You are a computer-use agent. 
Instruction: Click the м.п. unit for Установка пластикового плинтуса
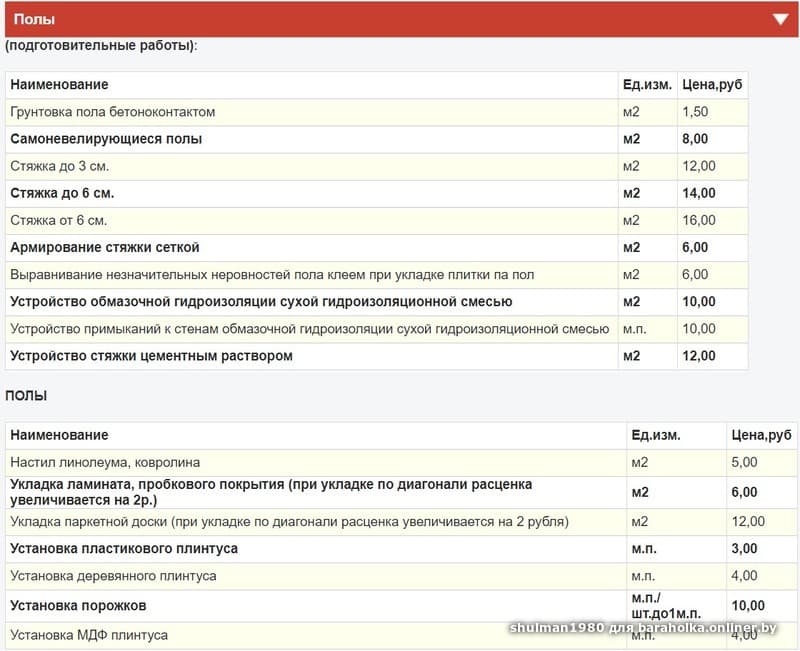tap(644, 549)
